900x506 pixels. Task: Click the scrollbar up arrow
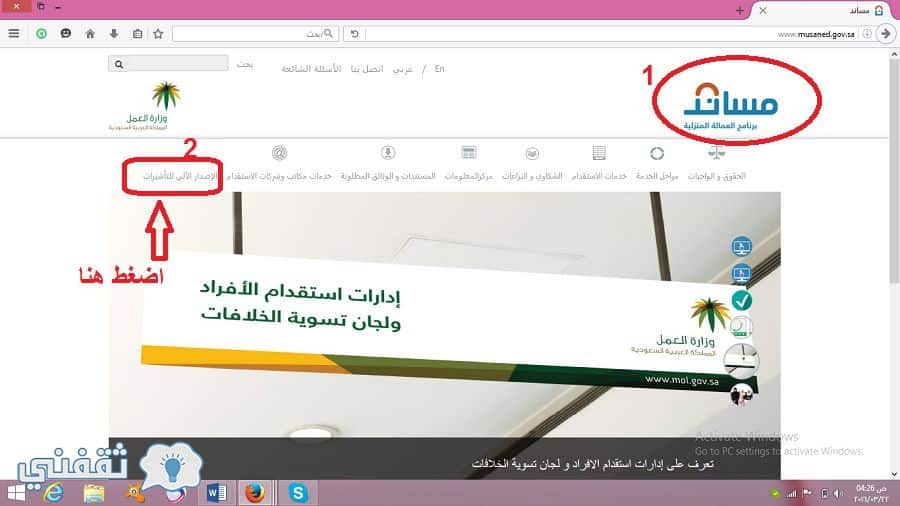tap(894, 53)
